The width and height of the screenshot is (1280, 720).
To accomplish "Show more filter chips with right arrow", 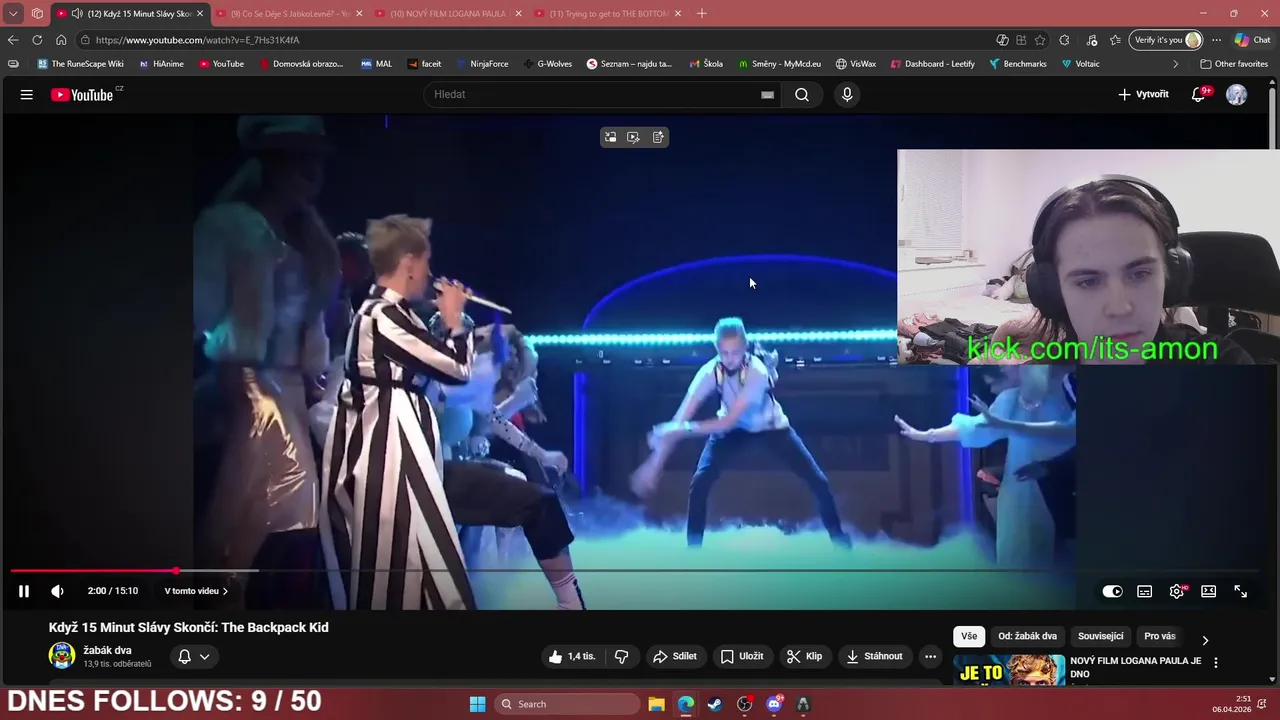I will click(x=1205, y=640).
